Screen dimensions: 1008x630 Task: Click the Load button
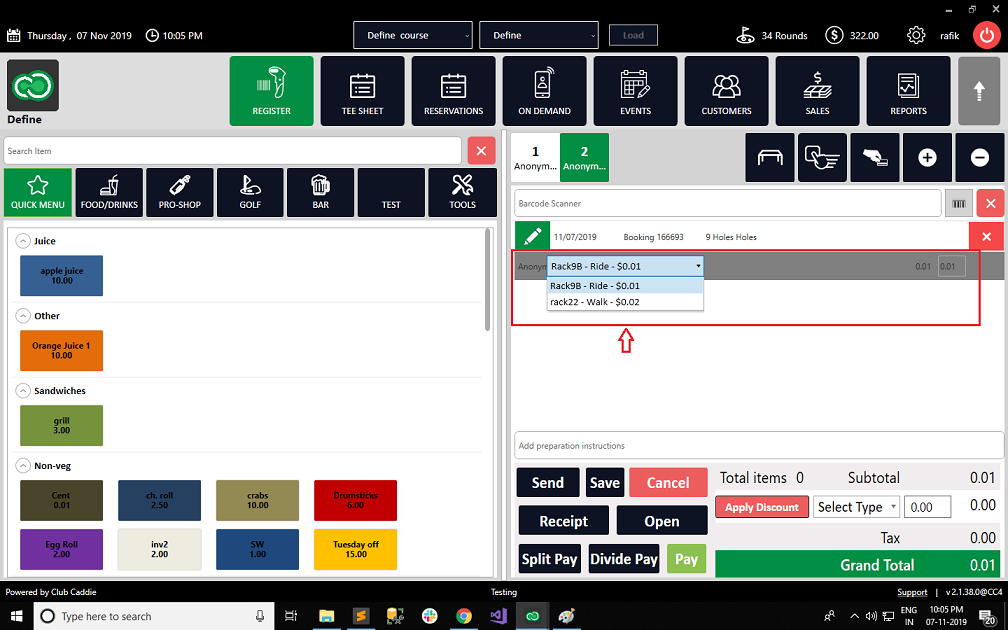coord(633,34)
